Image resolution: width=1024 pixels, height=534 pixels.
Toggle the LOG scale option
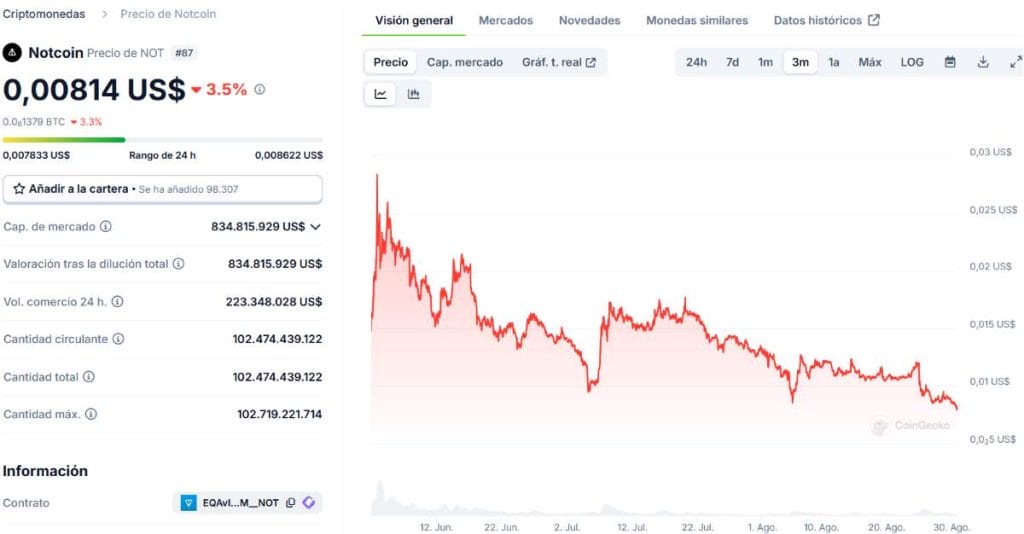coord(912,62)
